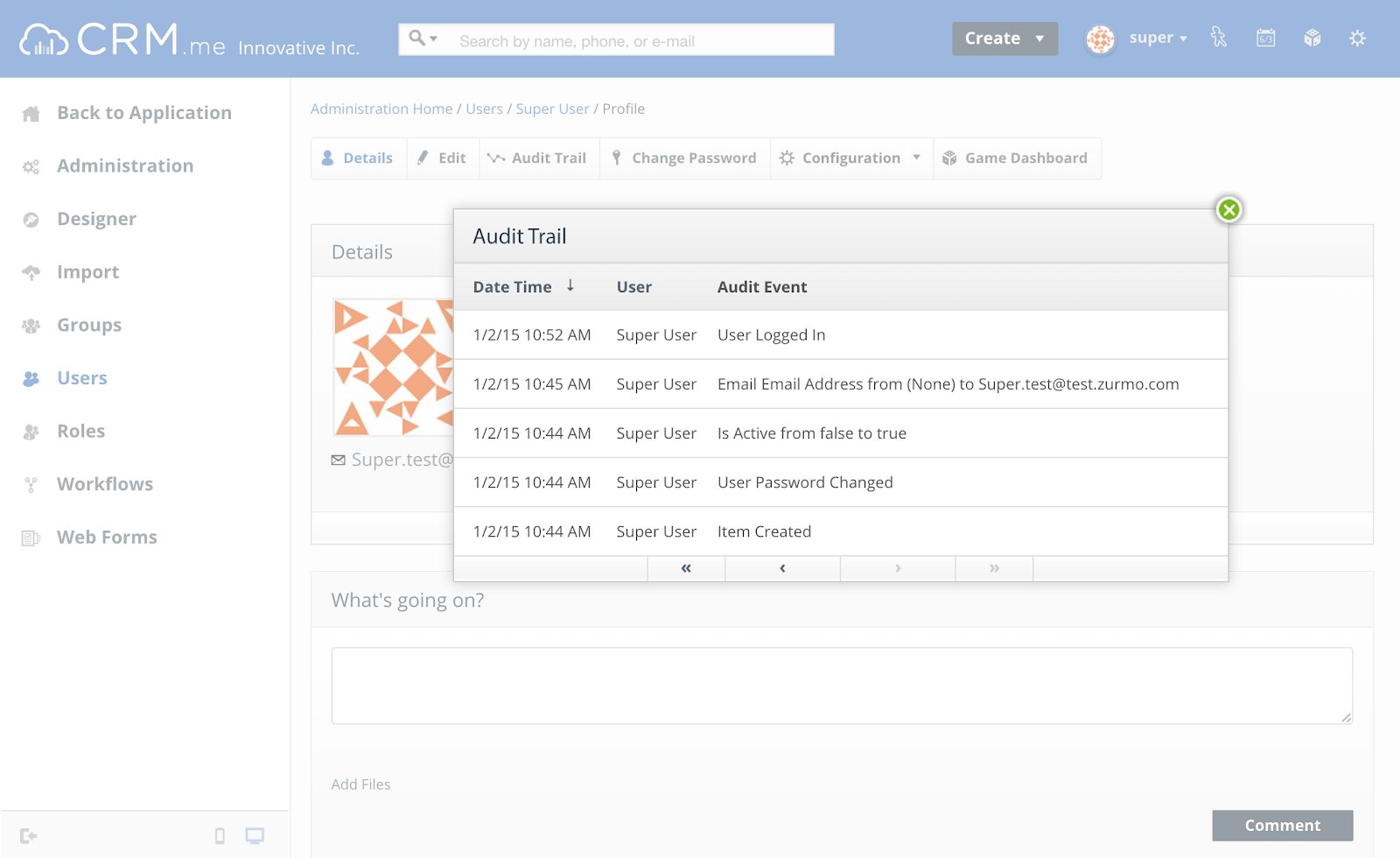Image resolution: width=1400 pixels, height=858 pixels.
Task: Select the Item Created audit row
Action: 841,531
